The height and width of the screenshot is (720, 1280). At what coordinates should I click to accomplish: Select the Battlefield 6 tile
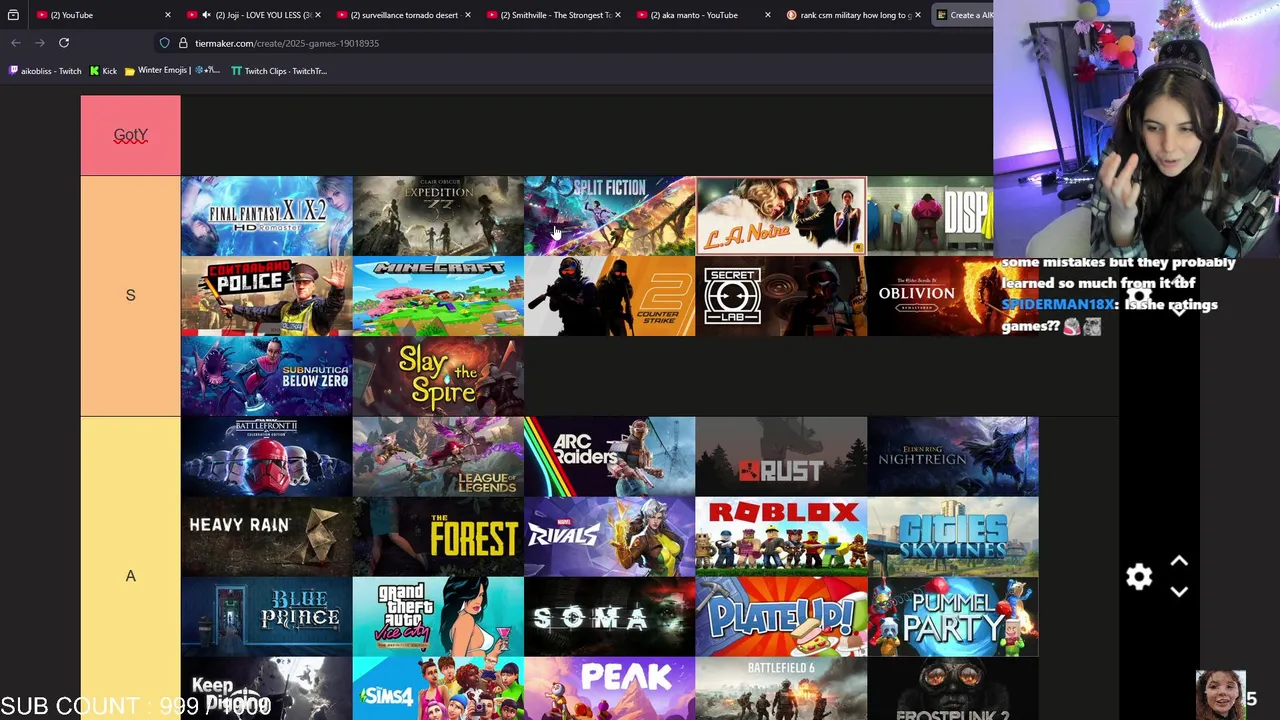tap(781, 689)
